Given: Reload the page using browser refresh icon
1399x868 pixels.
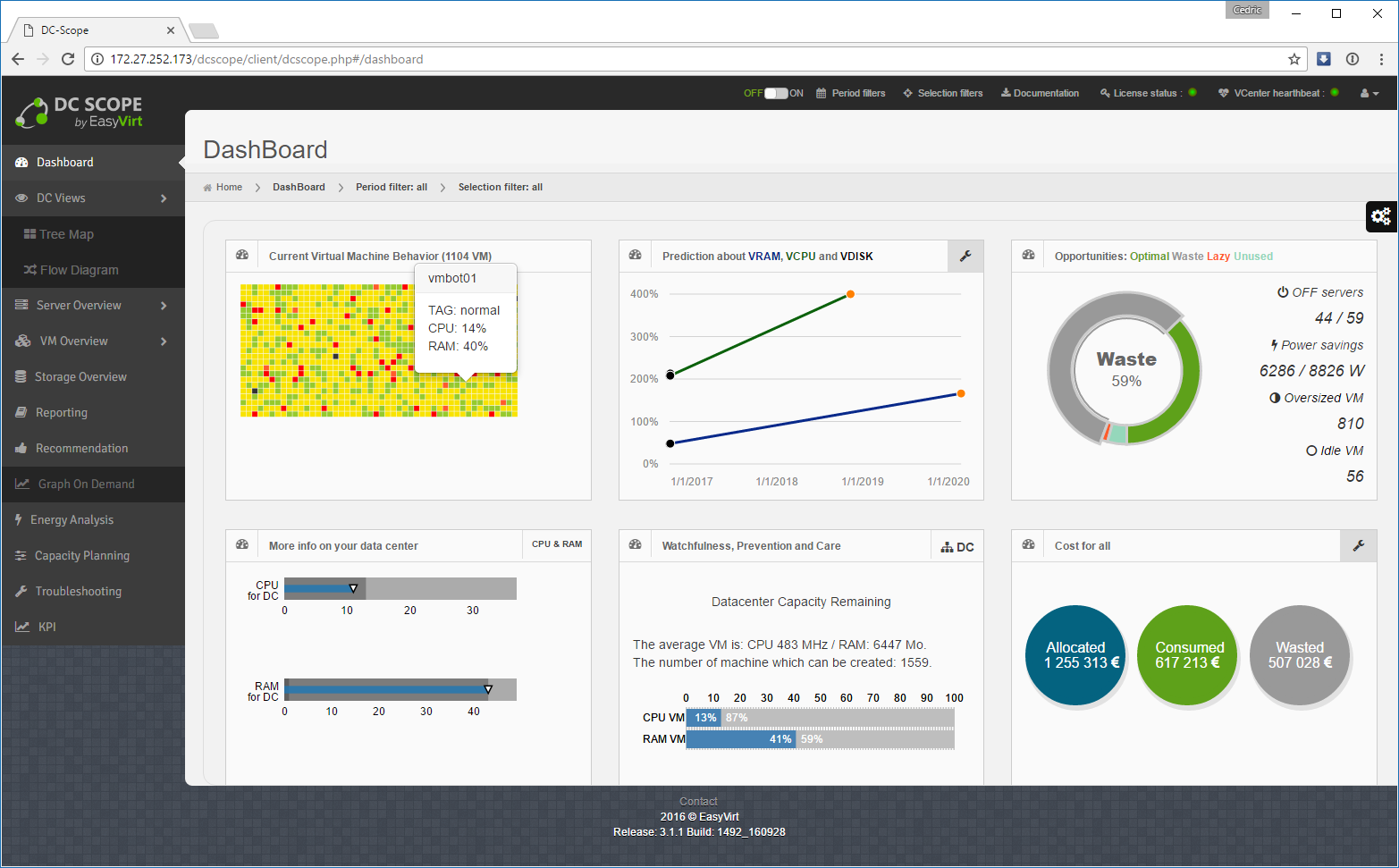Looking at the screenshot, I should [x=67, y=59].
